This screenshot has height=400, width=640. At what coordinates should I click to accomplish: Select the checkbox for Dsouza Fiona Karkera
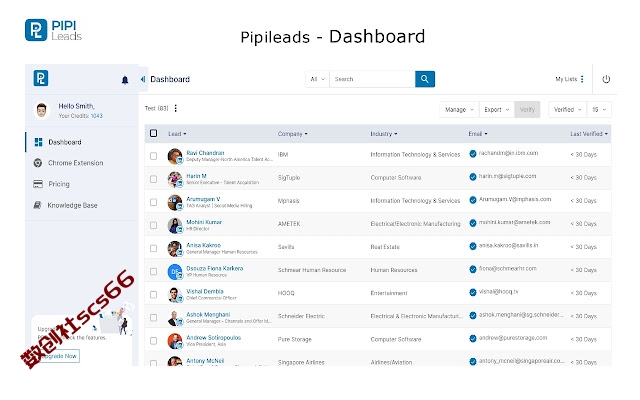(153, 271)
